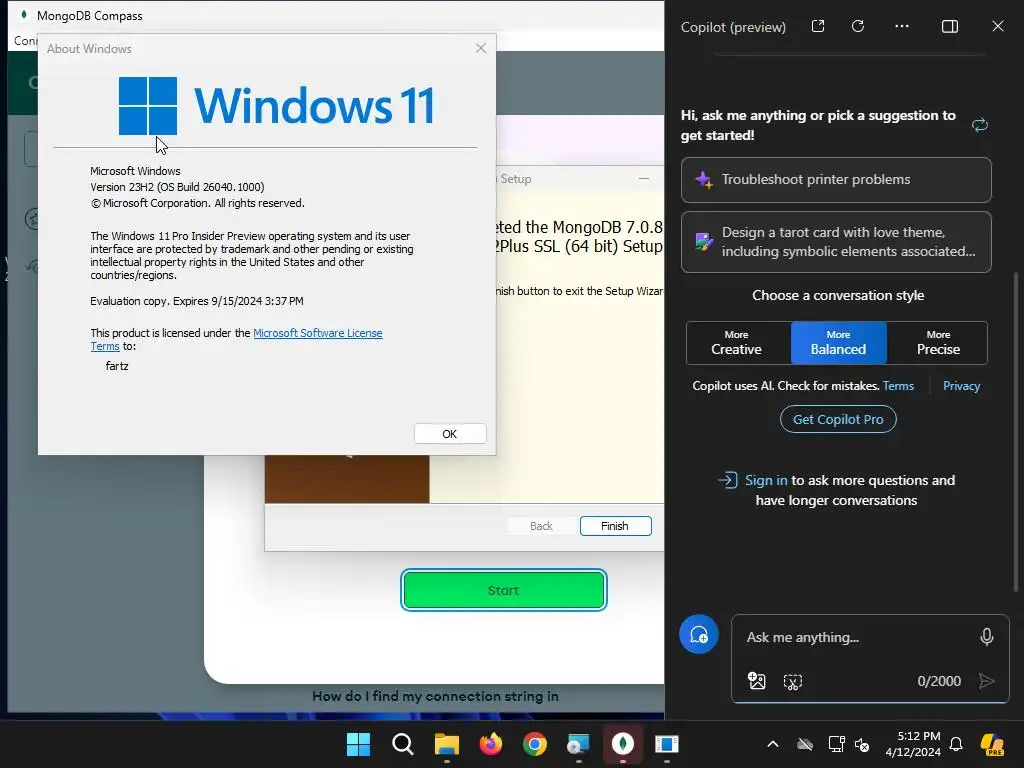Open the notifications bell
The width and height of the screenshot is (1024, 768).
tap(956, 744)
